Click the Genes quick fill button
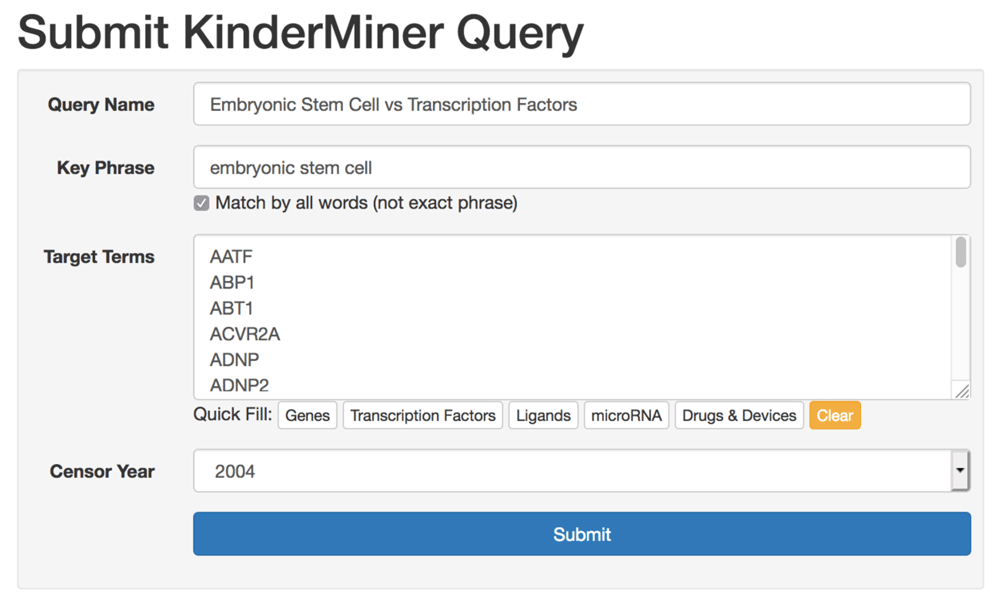The image size is (1000, 612). coord(307,416)
